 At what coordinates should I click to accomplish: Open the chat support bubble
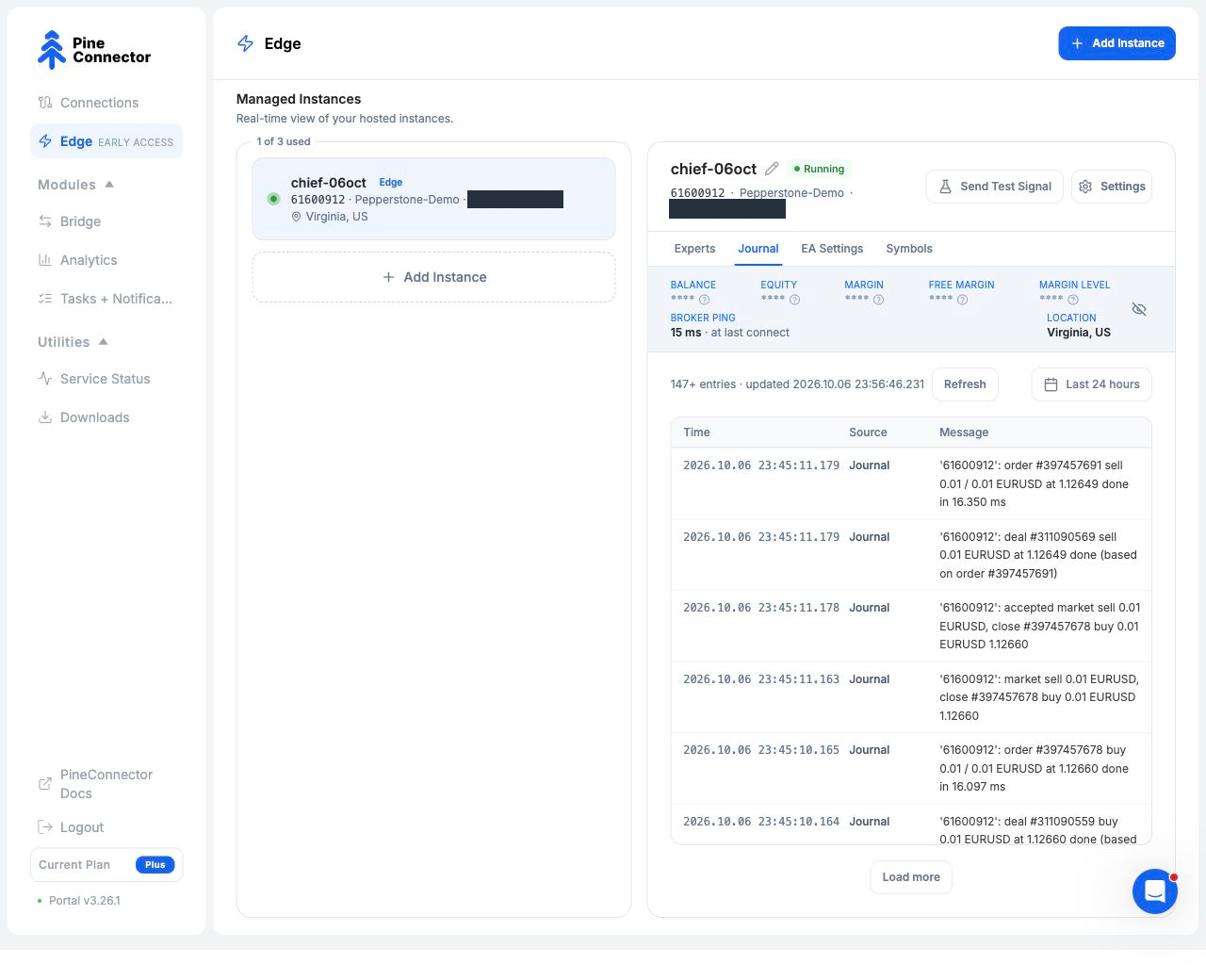1155,890
